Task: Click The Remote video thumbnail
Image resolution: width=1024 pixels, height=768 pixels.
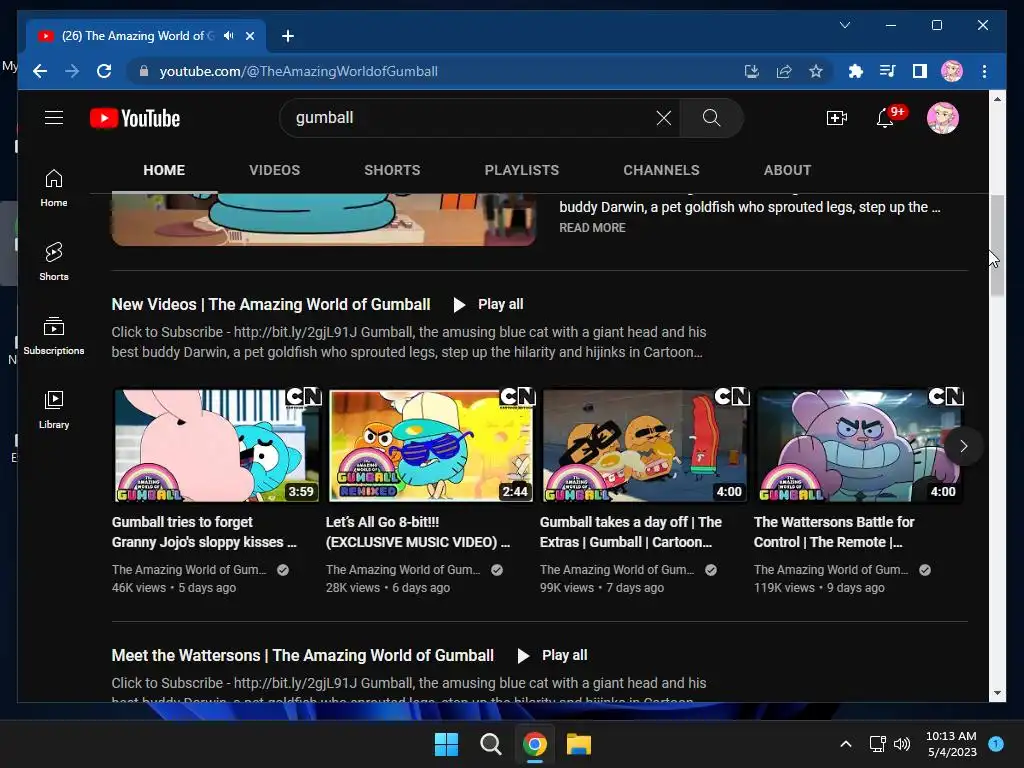Action: click(859, 445)
